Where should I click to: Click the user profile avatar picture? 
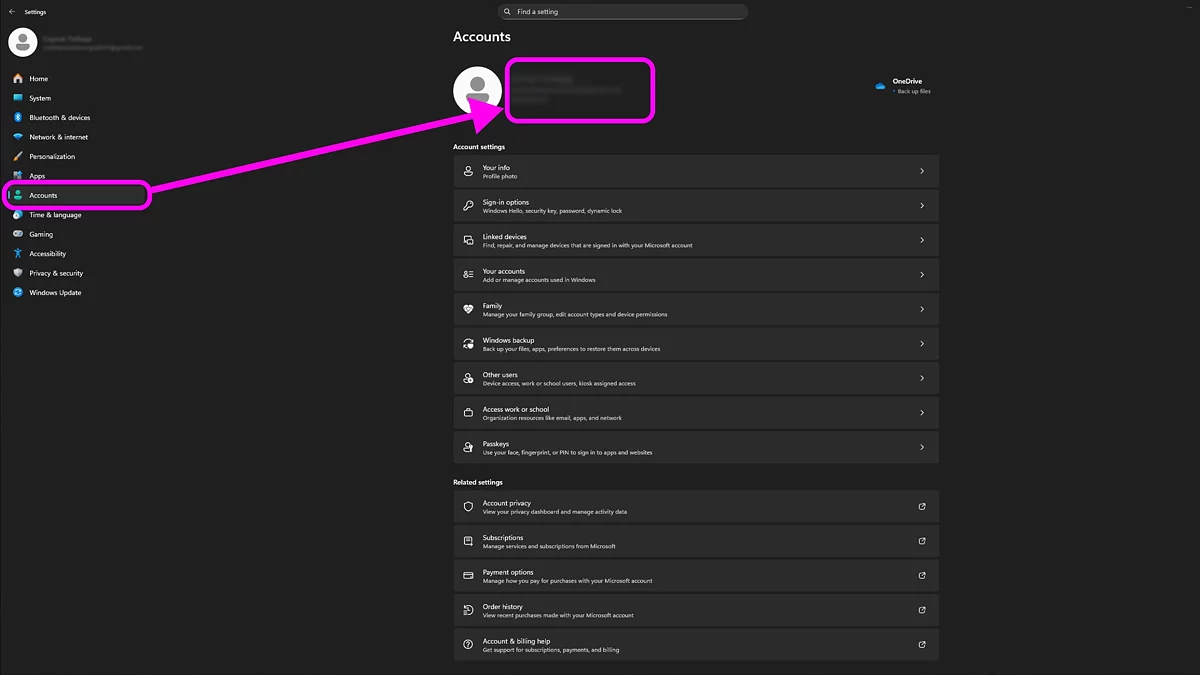coord(477,89)
